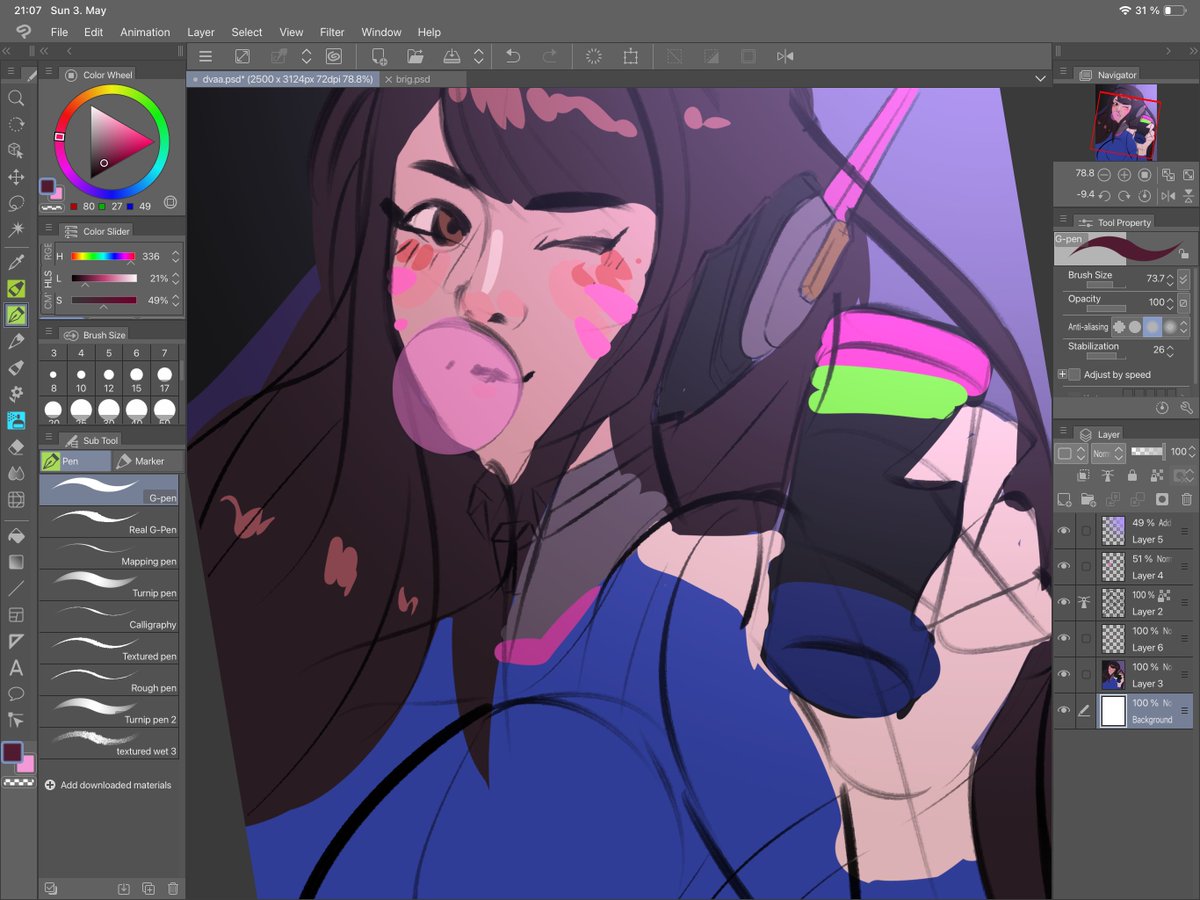
Task: Select the Zoom magnifier tool
Action: tap(16, 98)
